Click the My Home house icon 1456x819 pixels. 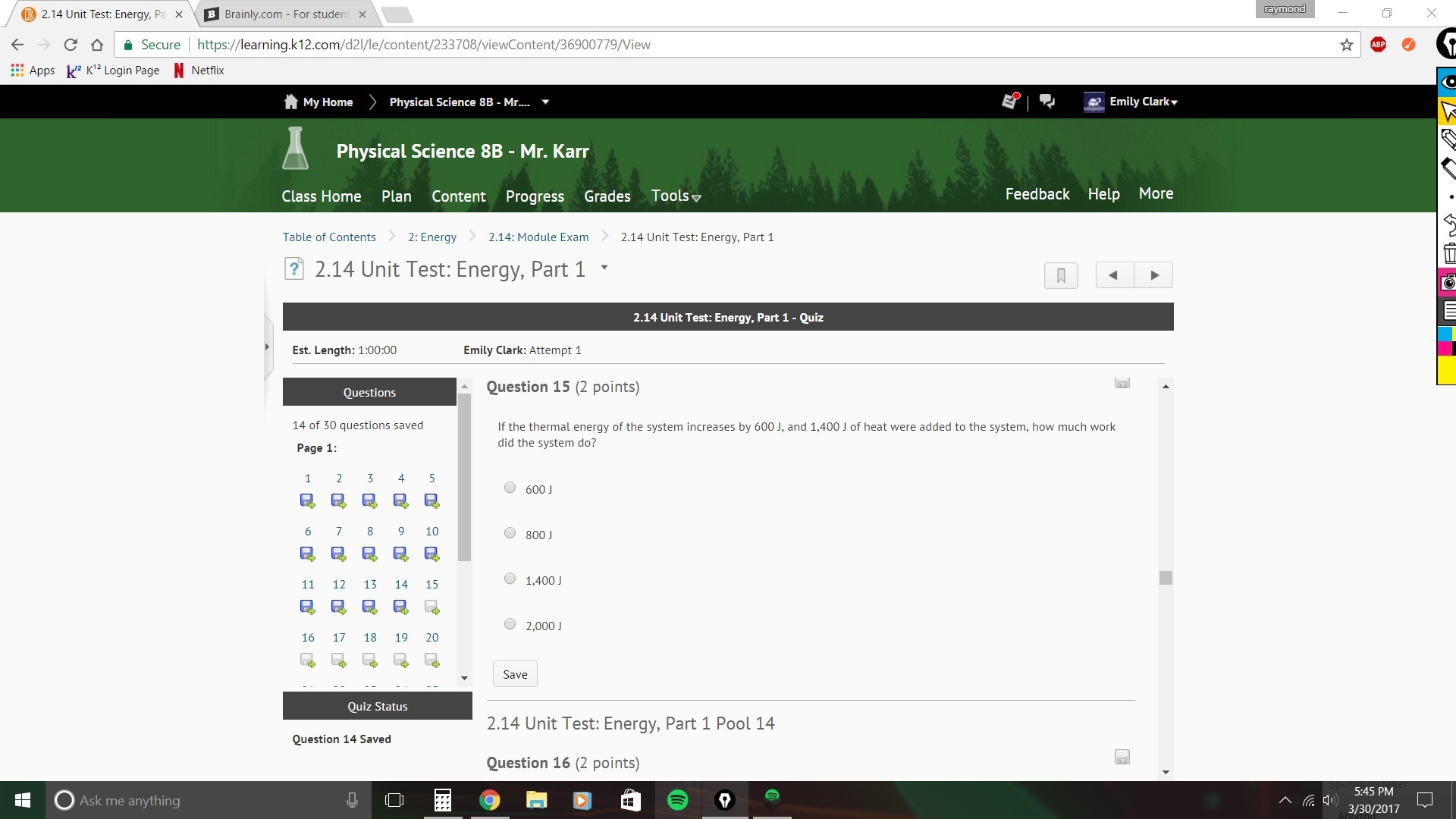[x=290, y=102]
